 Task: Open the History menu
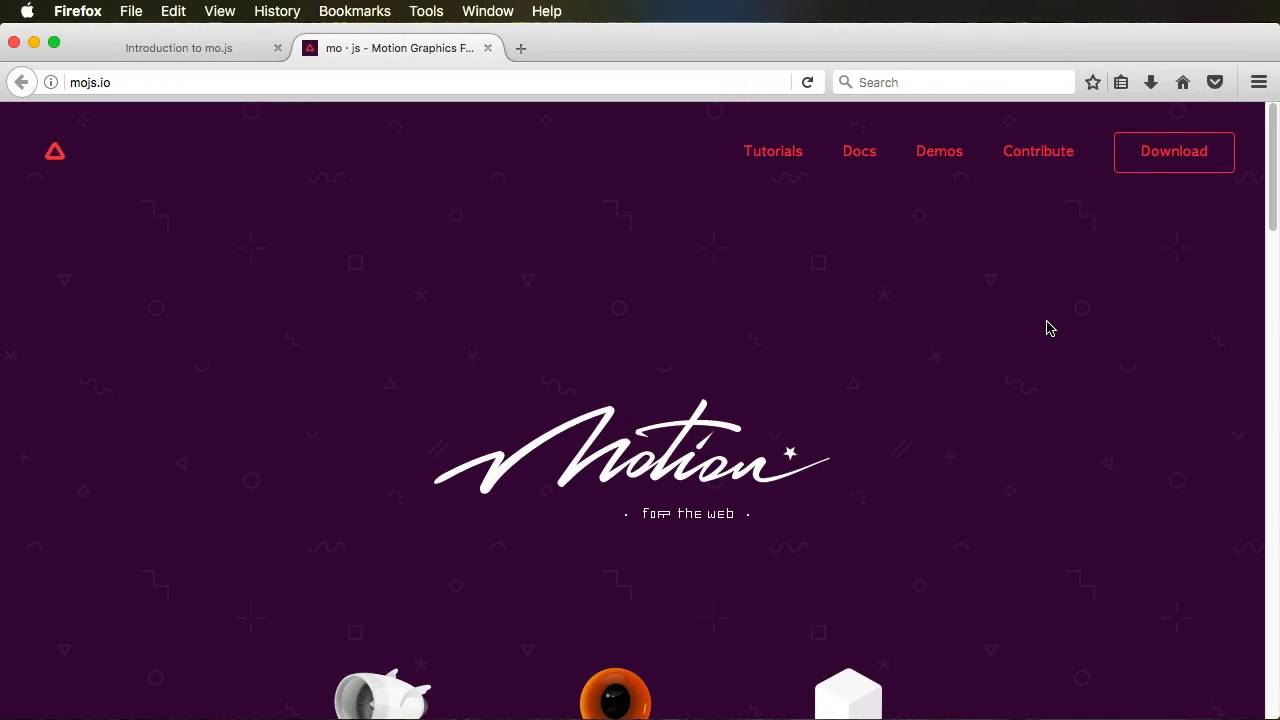[277, 11]
